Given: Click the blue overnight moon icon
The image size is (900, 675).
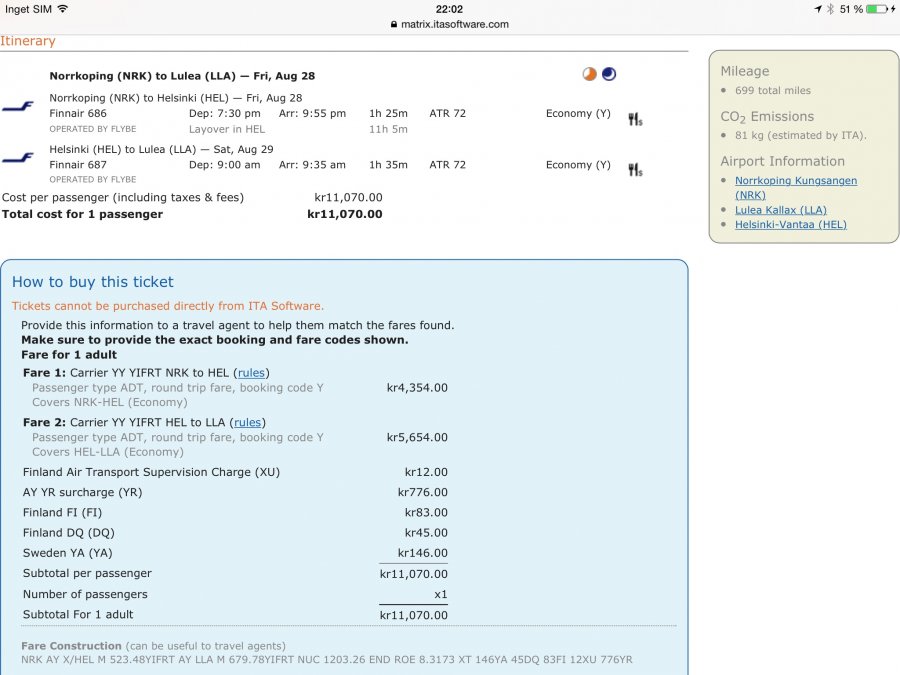Looking at the screenshot, I should coord(608,74).
